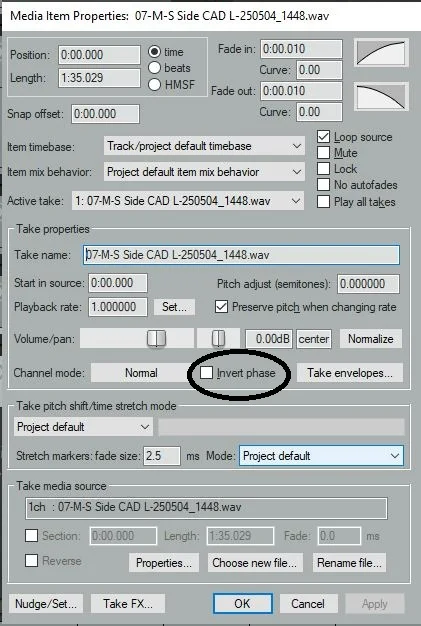Click the Take name input field

click(241, 255)
